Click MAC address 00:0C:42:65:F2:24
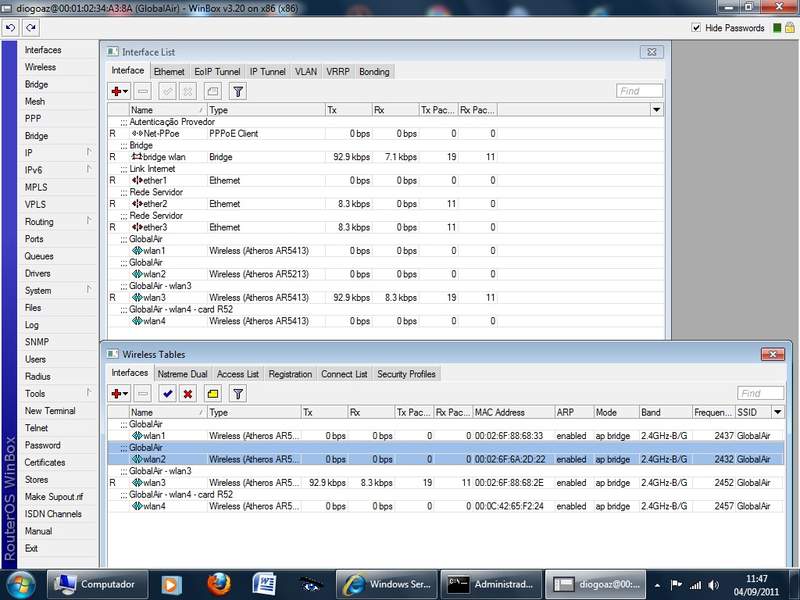 509,507
